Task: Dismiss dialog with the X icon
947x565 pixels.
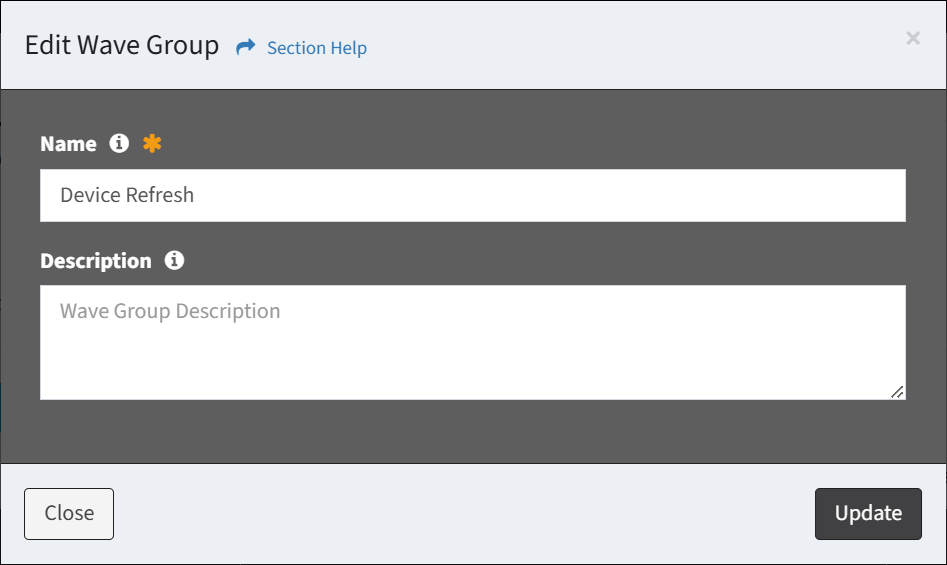Action: tap(912, 38)
